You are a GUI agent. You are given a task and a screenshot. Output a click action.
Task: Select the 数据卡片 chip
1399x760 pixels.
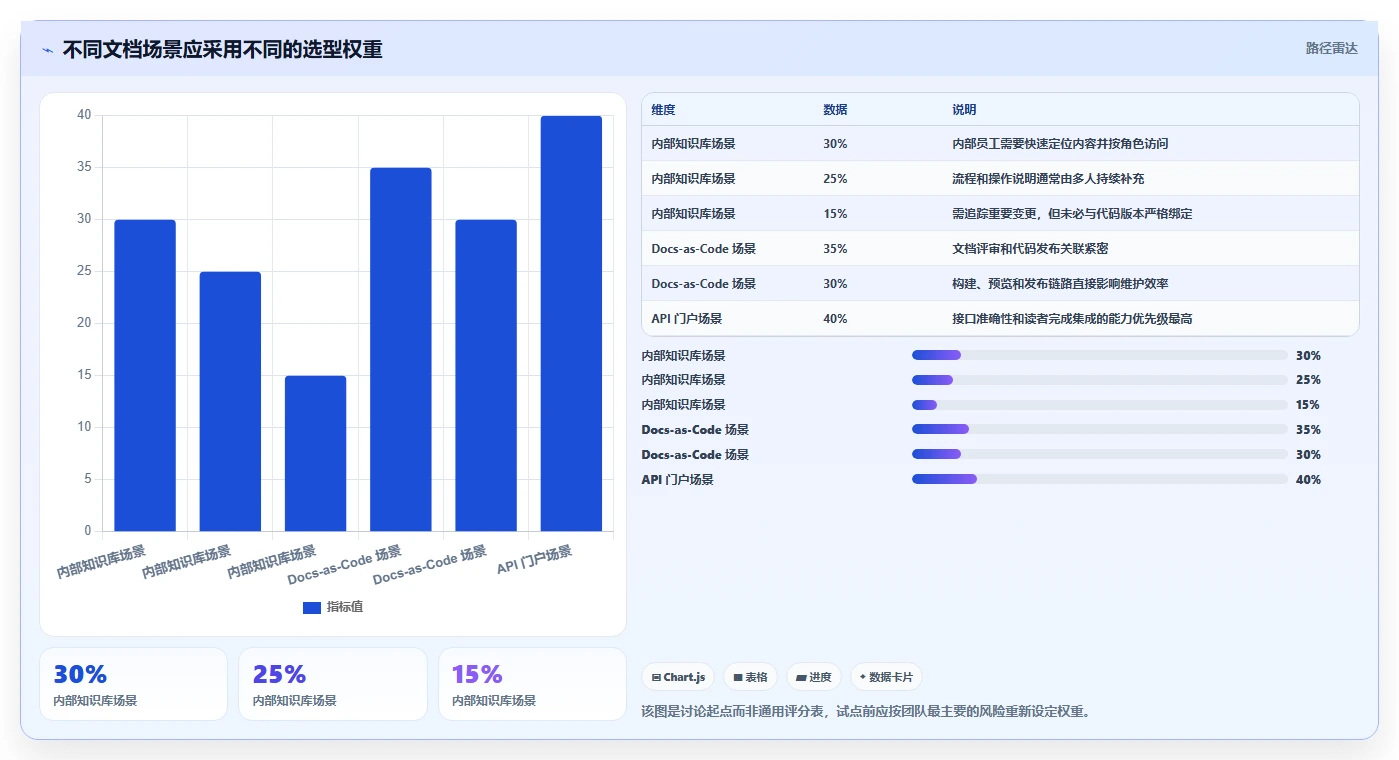pos(886,677)
